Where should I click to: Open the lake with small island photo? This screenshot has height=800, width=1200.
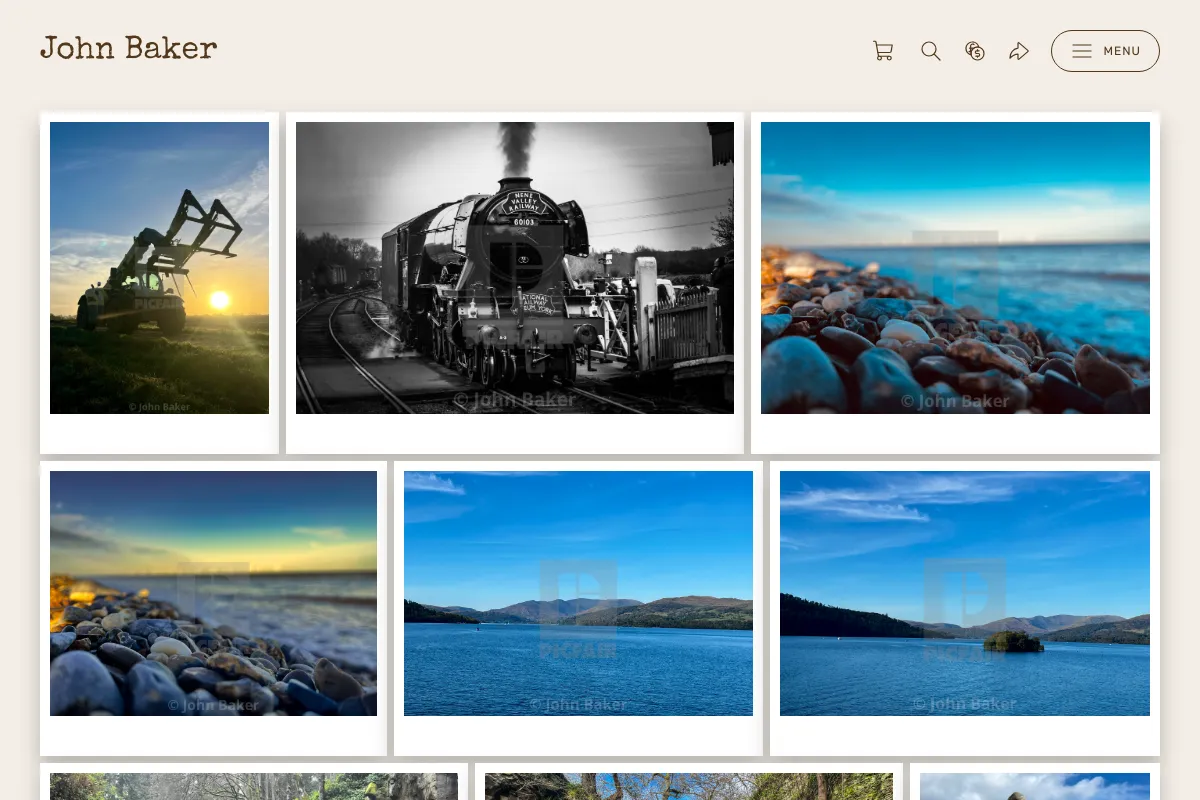(x=965, y=593)
